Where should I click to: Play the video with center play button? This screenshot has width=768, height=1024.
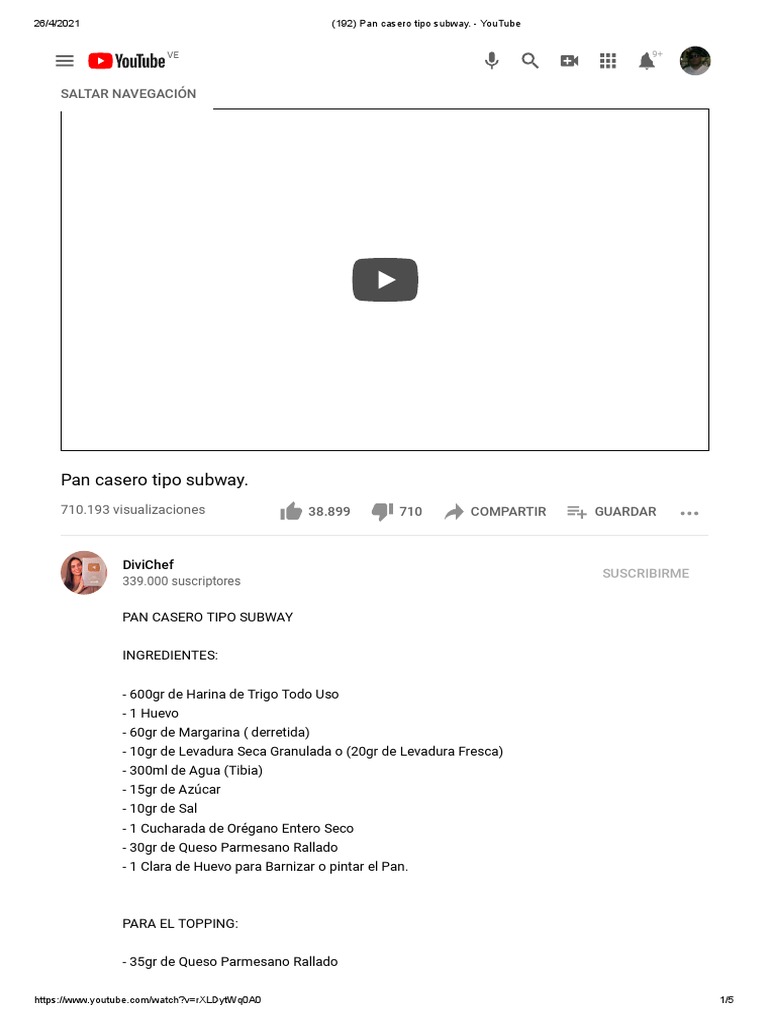[385, 280]
